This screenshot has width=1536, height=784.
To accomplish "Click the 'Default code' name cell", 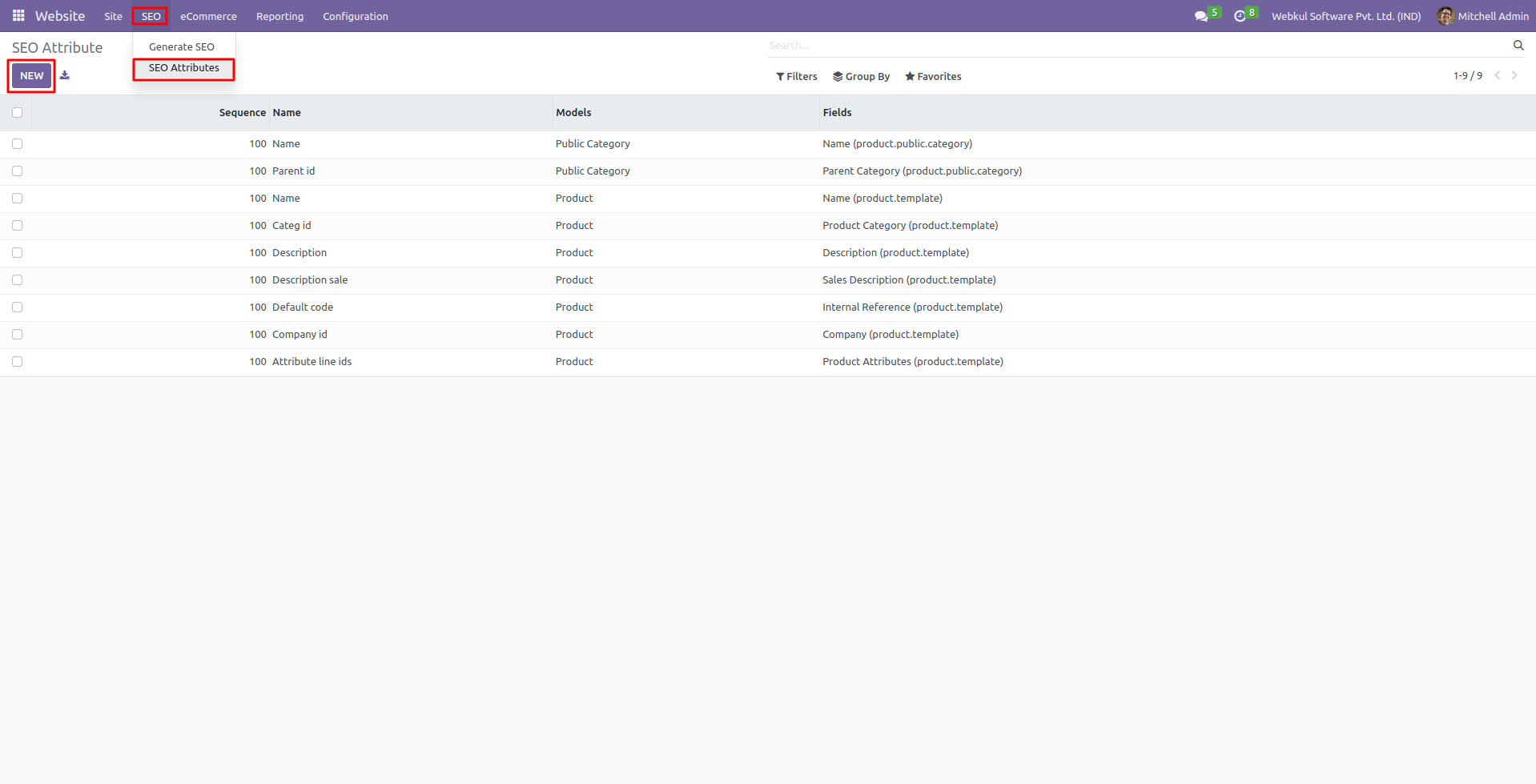I will click(303, 308).
